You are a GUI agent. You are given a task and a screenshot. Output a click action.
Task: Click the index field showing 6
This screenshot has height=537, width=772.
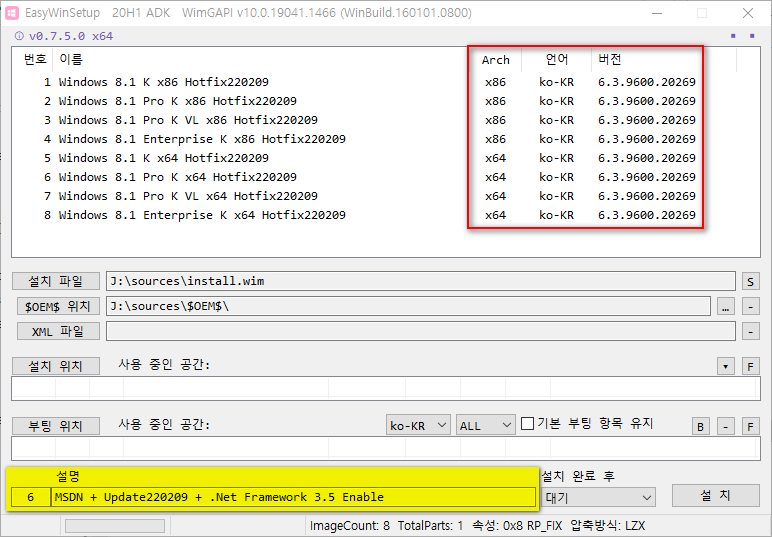(x=31, y=497)
